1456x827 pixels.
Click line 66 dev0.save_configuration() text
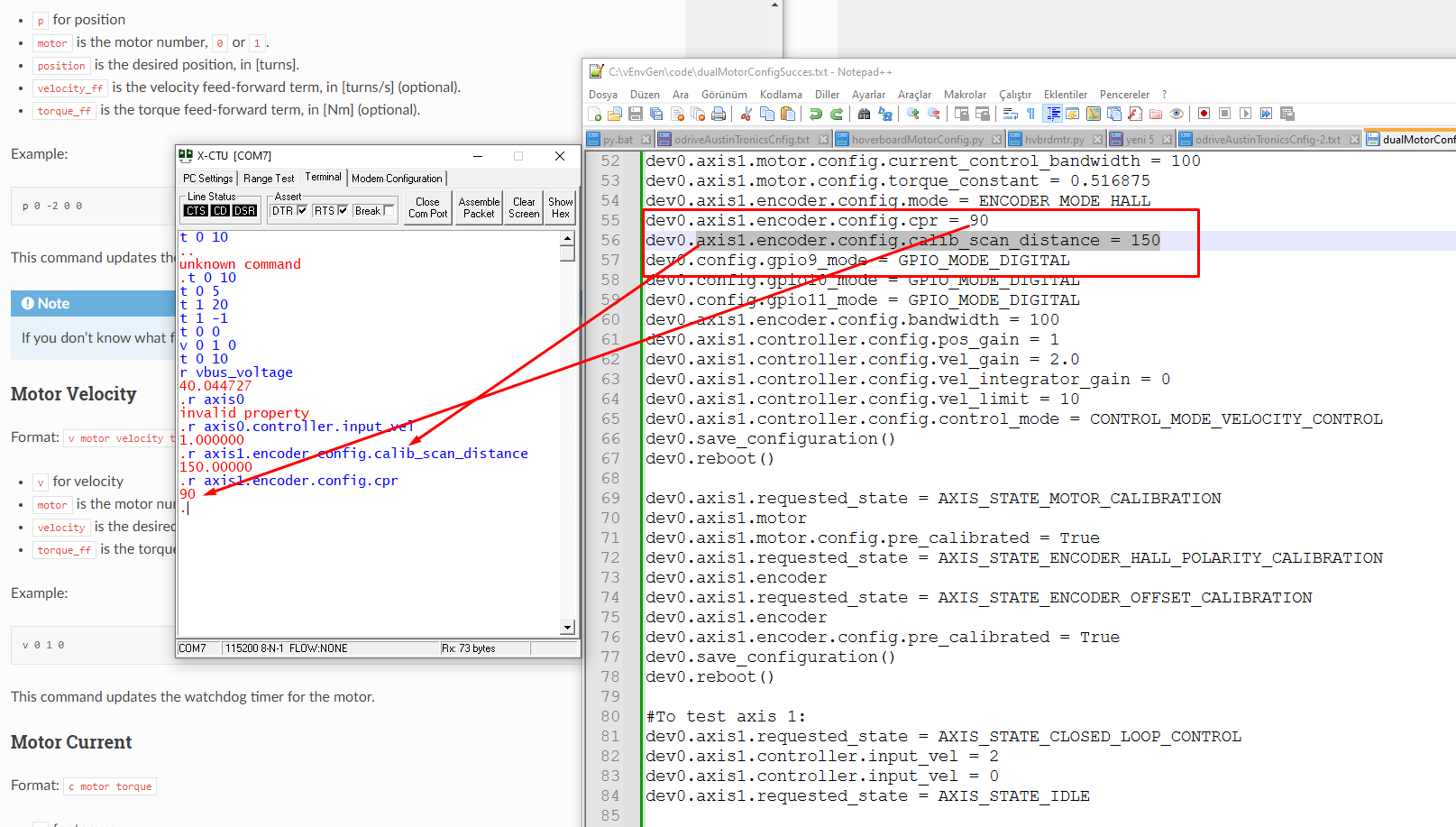pyautogui.click(x=770, y=438)
